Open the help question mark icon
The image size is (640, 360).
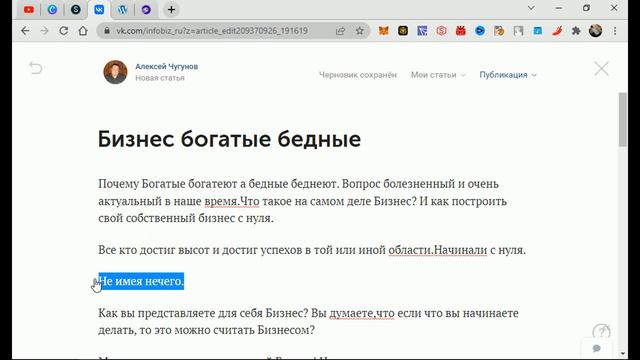[601, 332]
